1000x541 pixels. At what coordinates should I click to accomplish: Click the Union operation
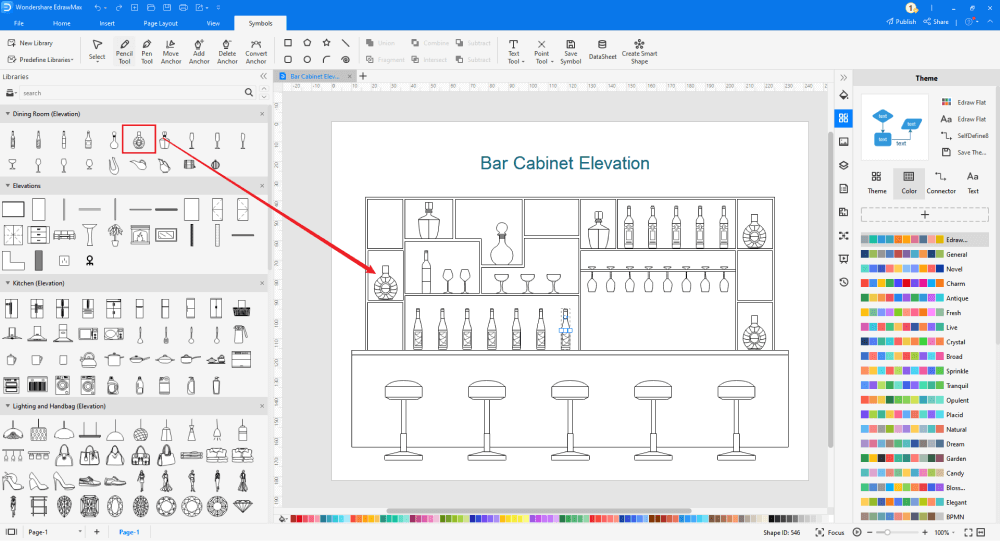(381, 43)
